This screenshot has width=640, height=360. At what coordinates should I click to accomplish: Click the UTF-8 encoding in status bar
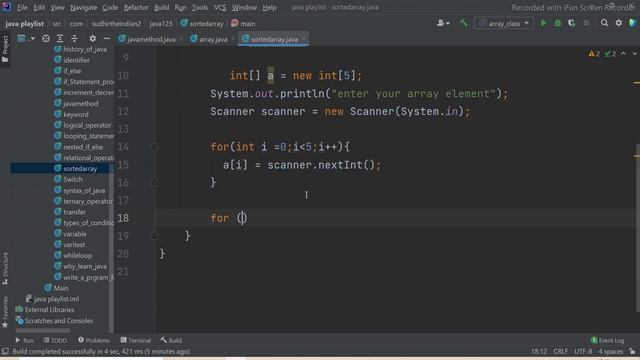(583, 351)
